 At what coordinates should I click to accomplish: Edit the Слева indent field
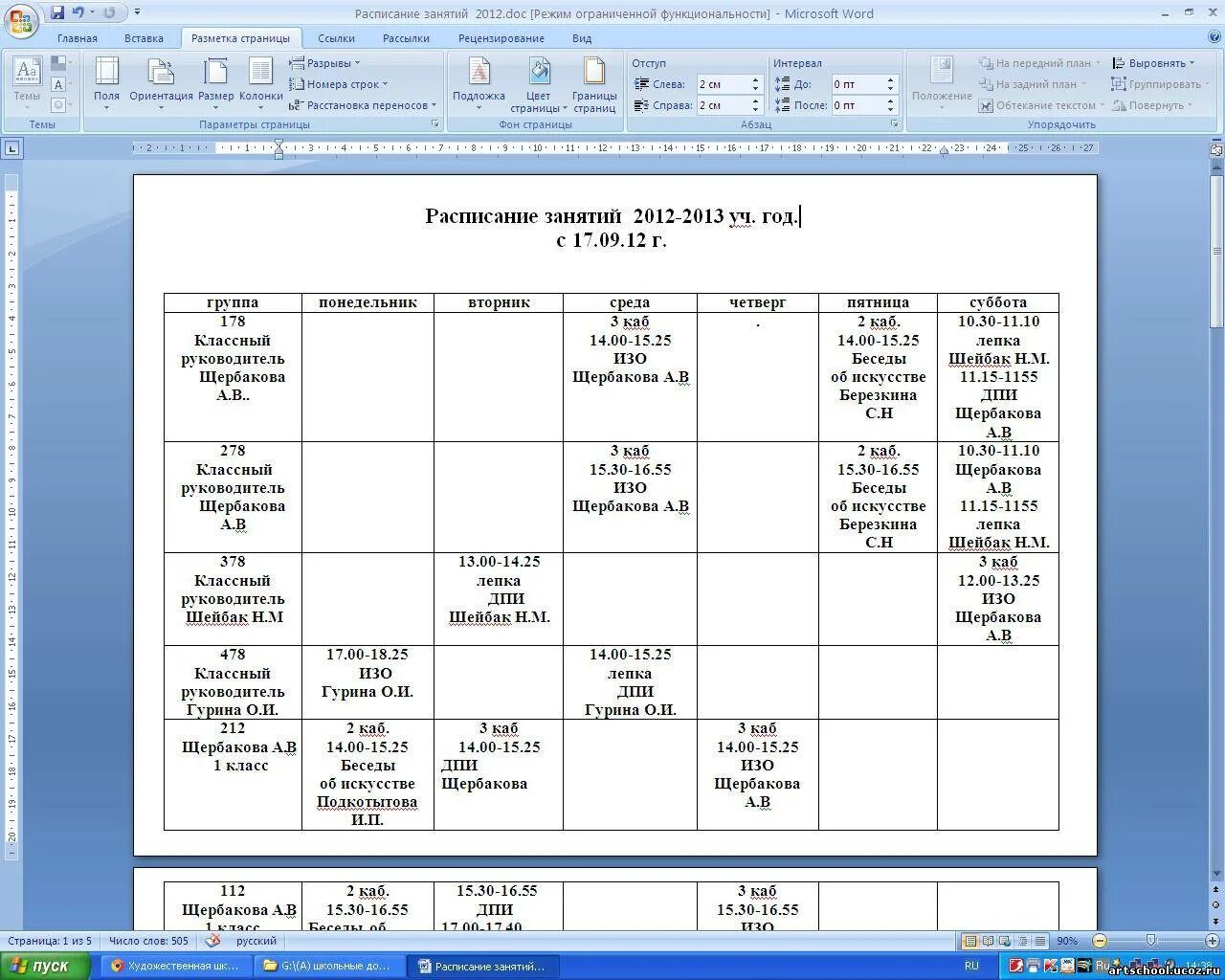click(722, 84)
